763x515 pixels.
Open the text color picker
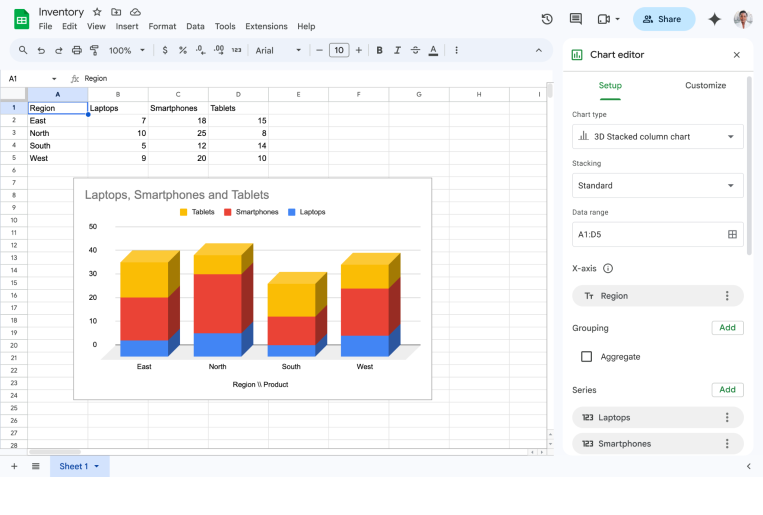tap(433, 50)
